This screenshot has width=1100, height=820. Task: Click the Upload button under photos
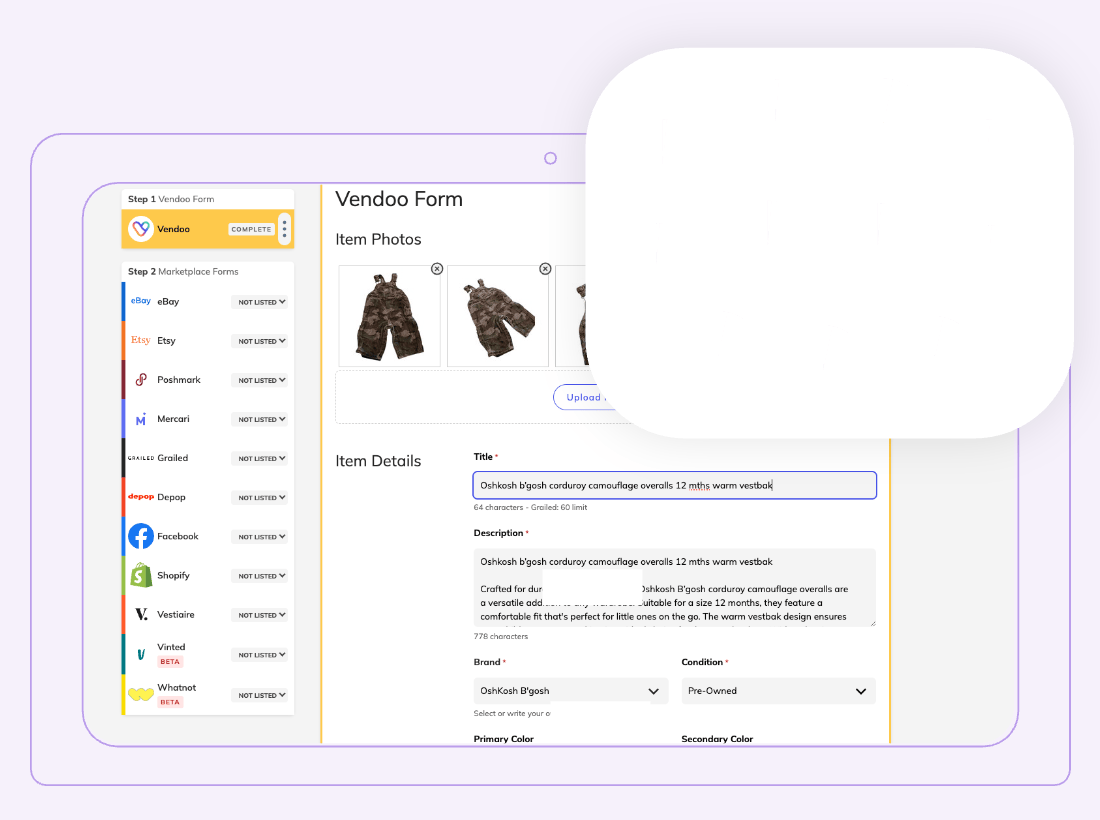[581, 397]
